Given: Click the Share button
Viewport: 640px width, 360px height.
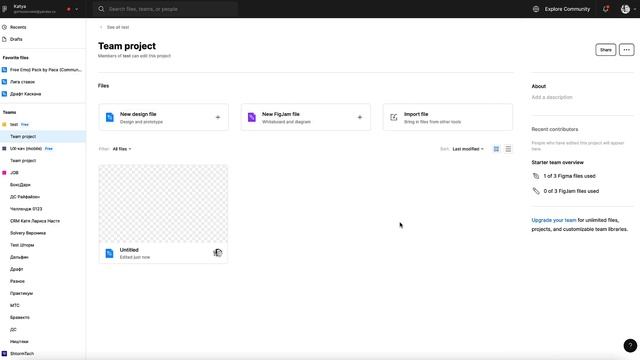Looking at the screenshot, I should [x=605, y=50].
